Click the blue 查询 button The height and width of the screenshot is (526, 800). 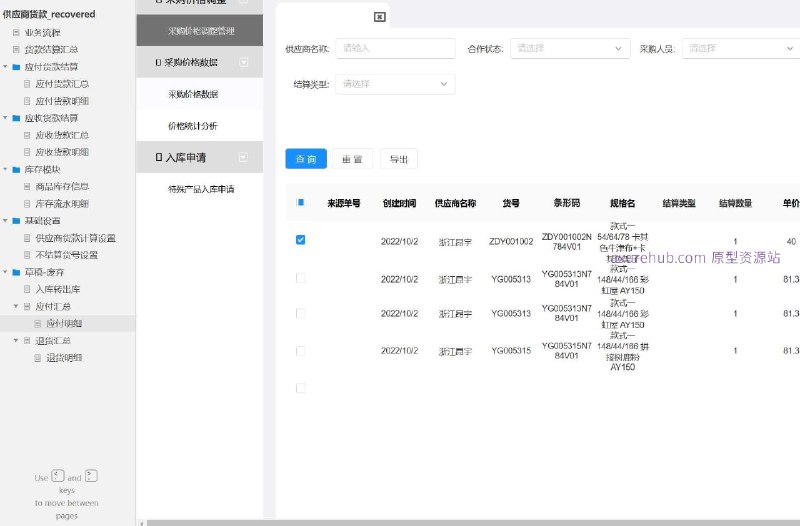tap(306, 159)
